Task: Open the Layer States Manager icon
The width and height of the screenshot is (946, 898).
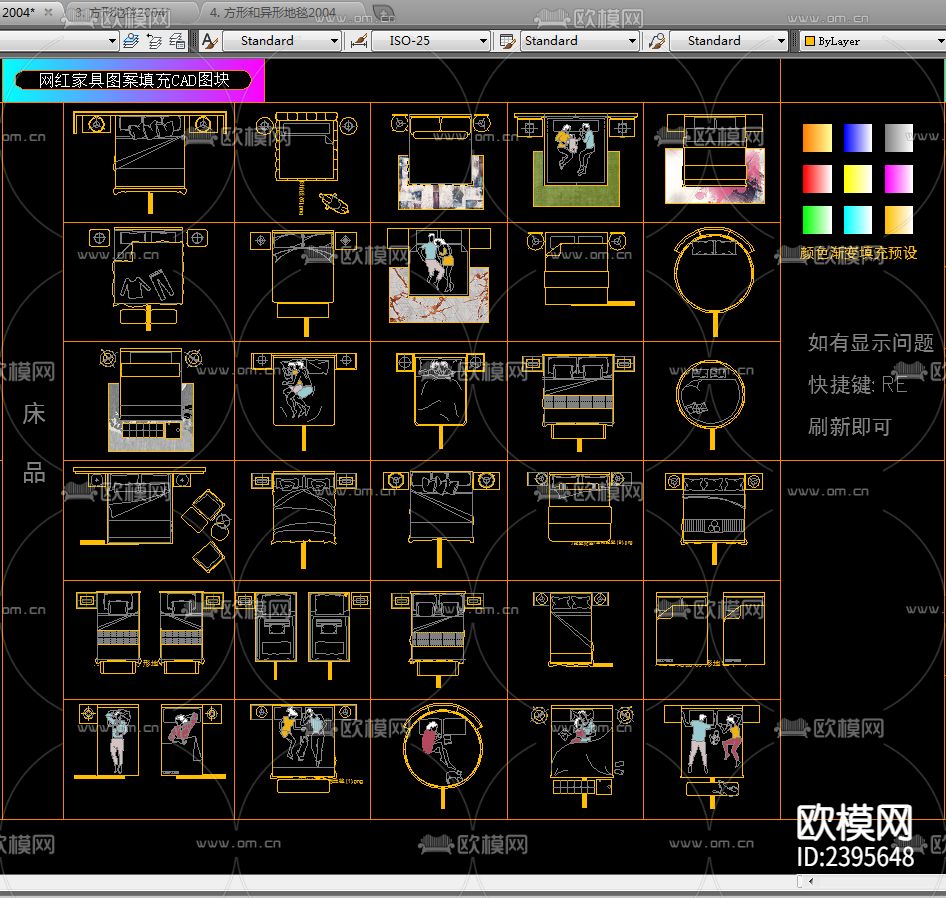Action: tap(177, 41)
